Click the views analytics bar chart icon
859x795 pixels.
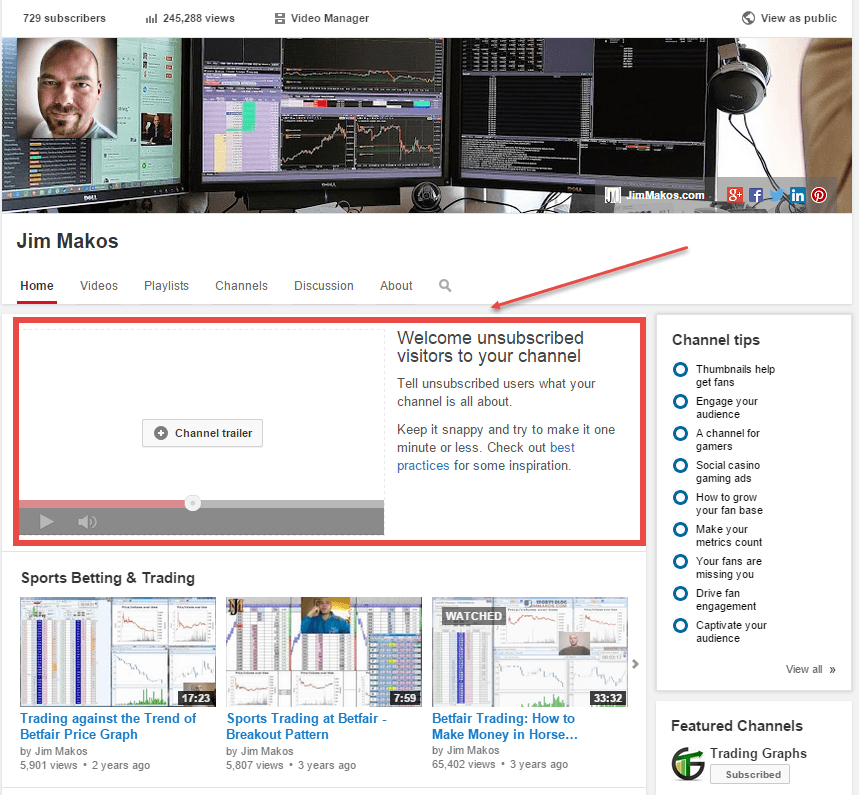151,19
